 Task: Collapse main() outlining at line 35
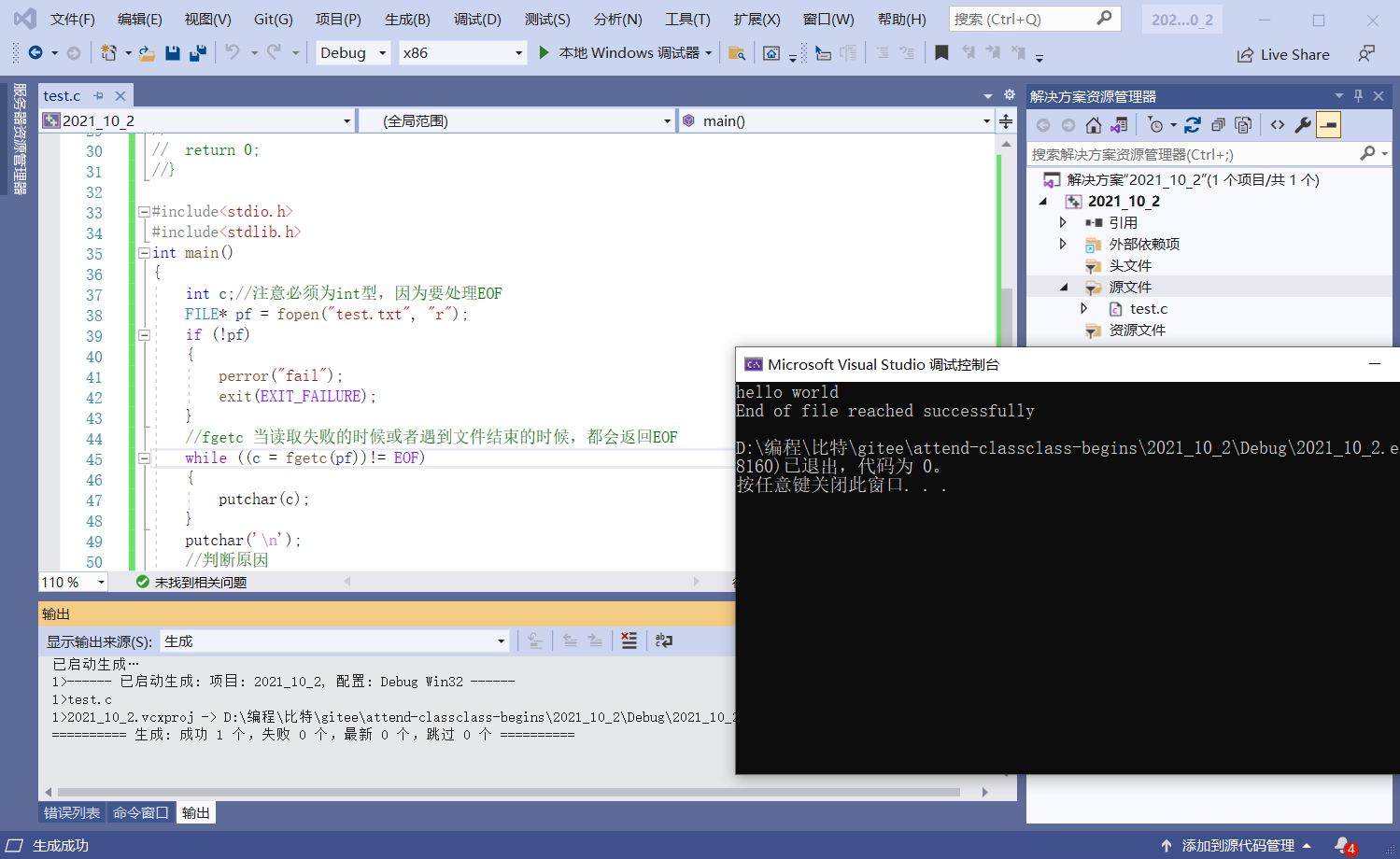click(144, 253)
